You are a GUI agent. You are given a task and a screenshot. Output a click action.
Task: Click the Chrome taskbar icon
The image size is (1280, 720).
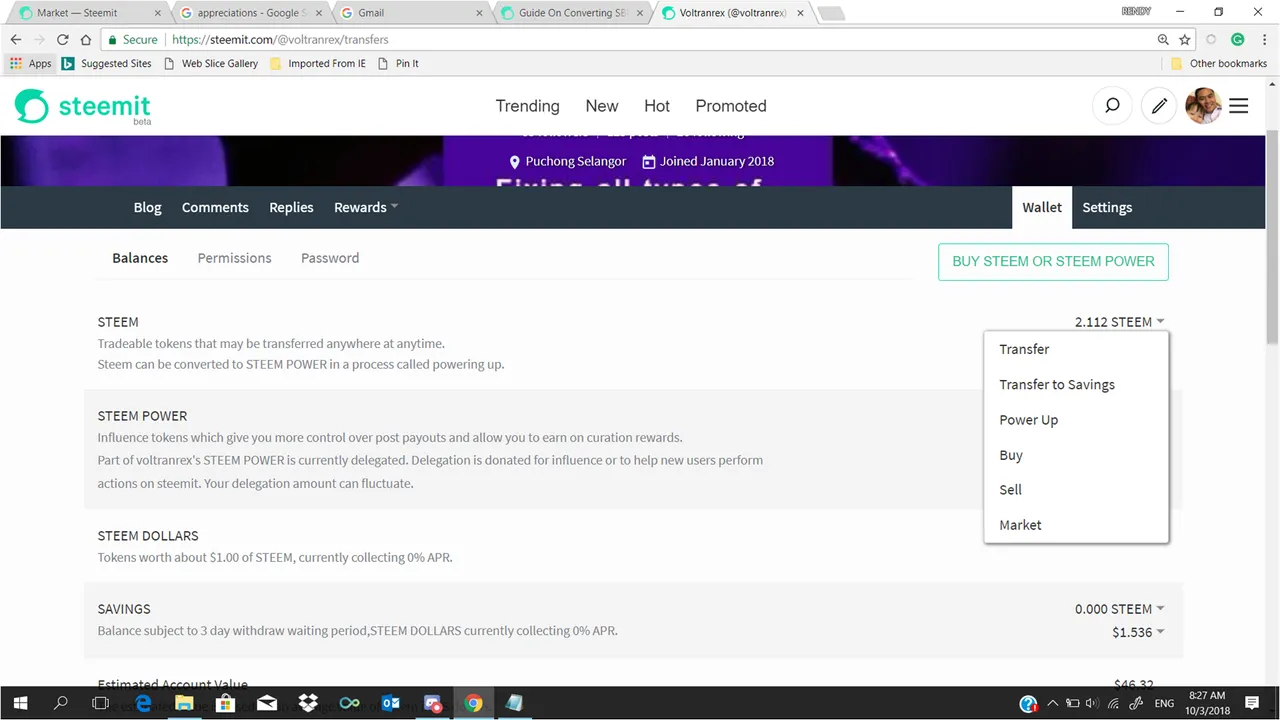473,703
